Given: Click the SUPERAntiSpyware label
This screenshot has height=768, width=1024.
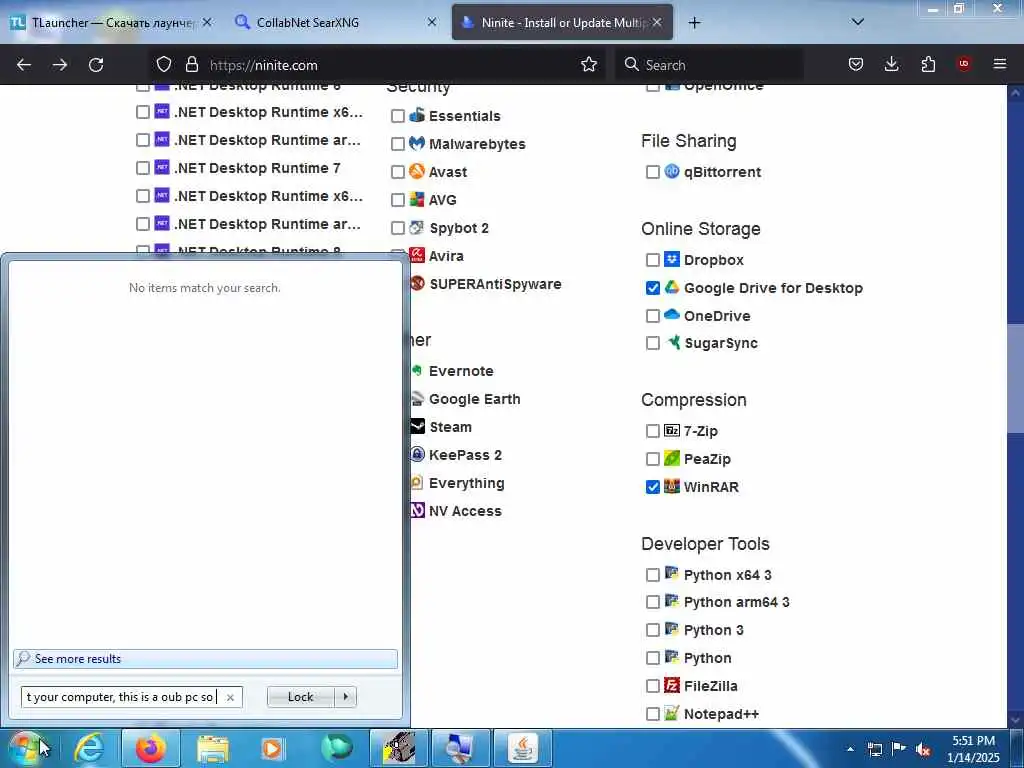Looking at the screenshot, I should 495,284.
